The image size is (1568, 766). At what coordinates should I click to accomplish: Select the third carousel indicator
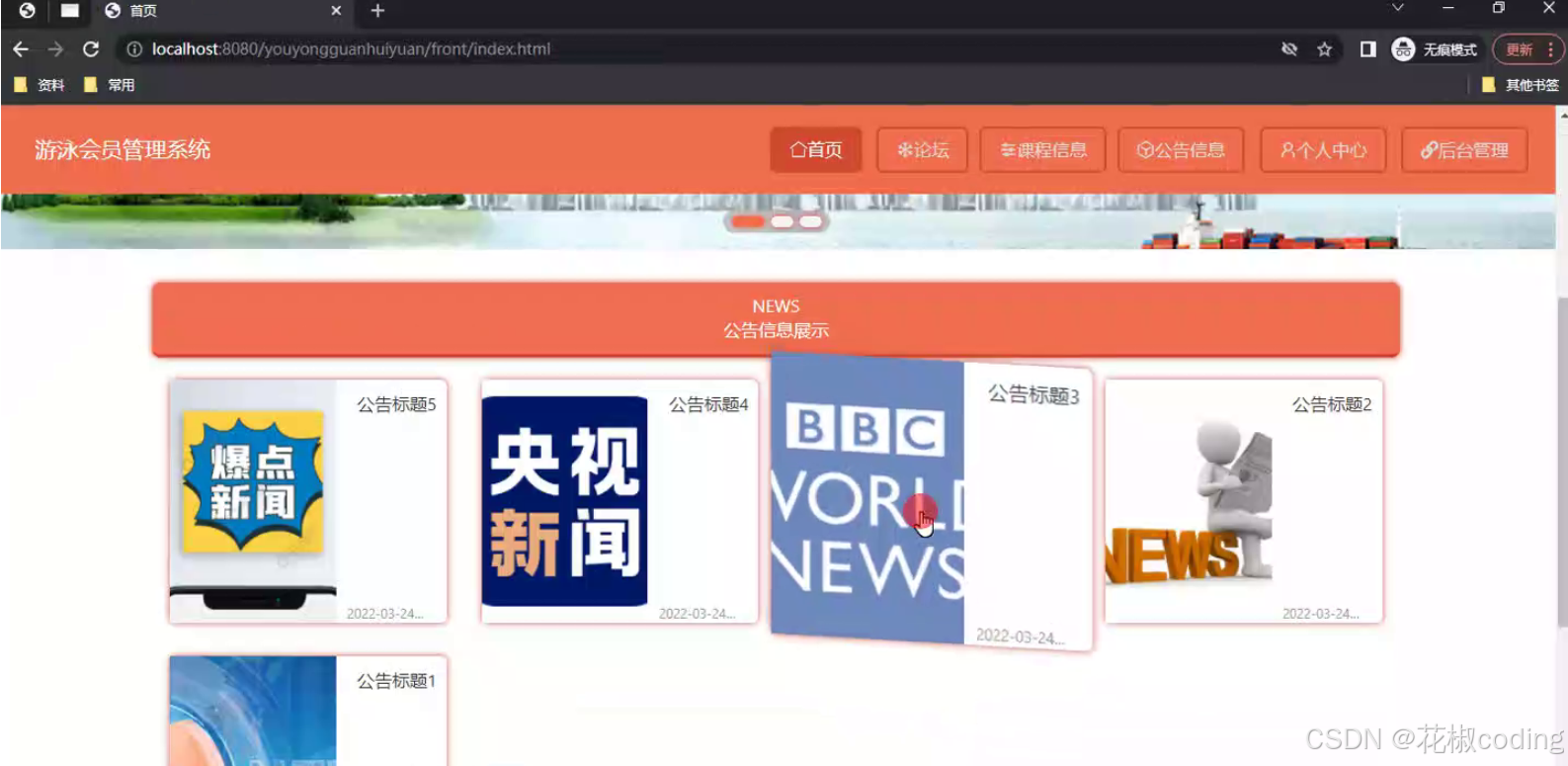(x=810, y=221)
